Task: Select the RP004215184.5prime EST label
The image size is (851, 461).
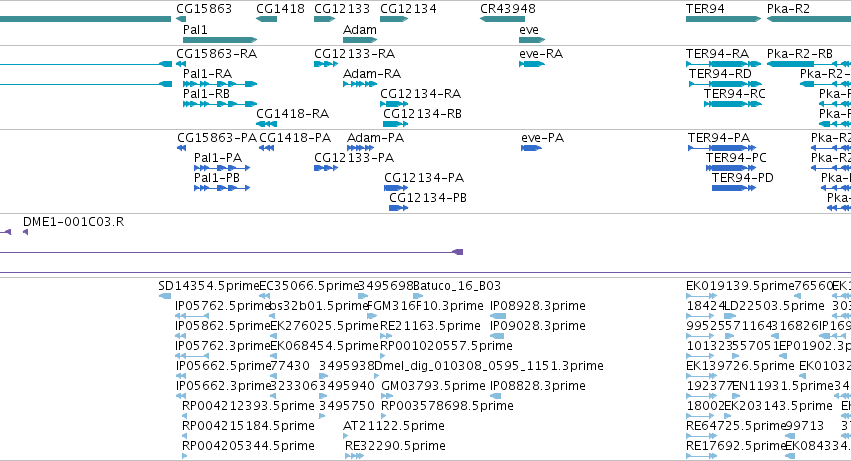Action: 249,427
